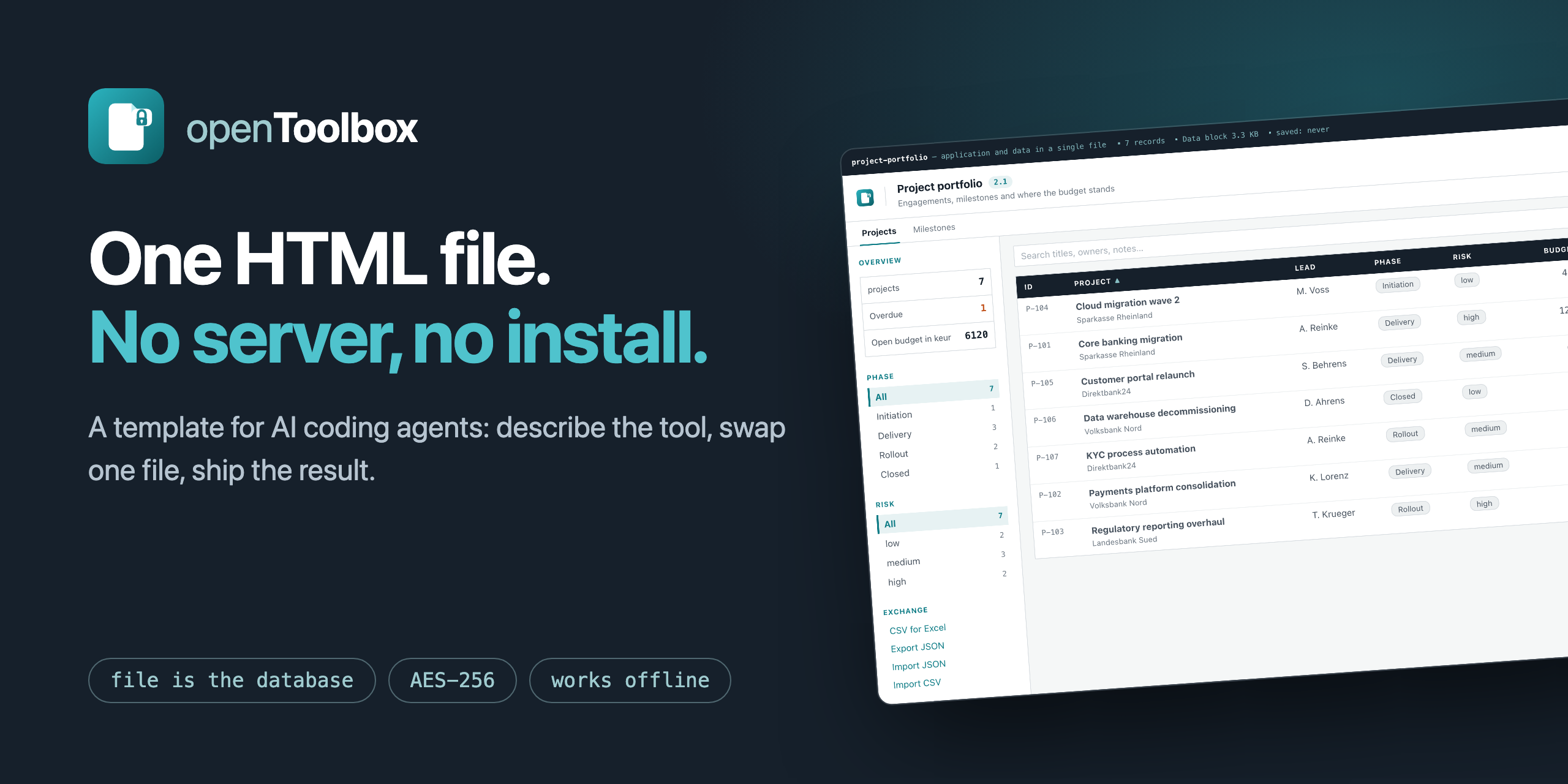Open project Data warehouse decommissioning
The height and width of the screenshot is (784, 1568).
pos(1159,413)
